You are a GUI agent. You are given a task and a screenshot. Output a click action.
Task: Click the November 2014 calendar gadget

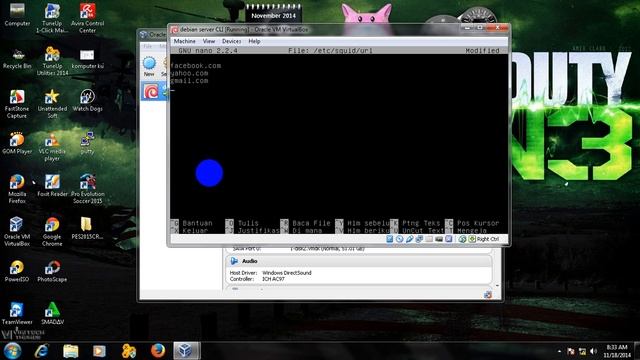coord(273,13)
